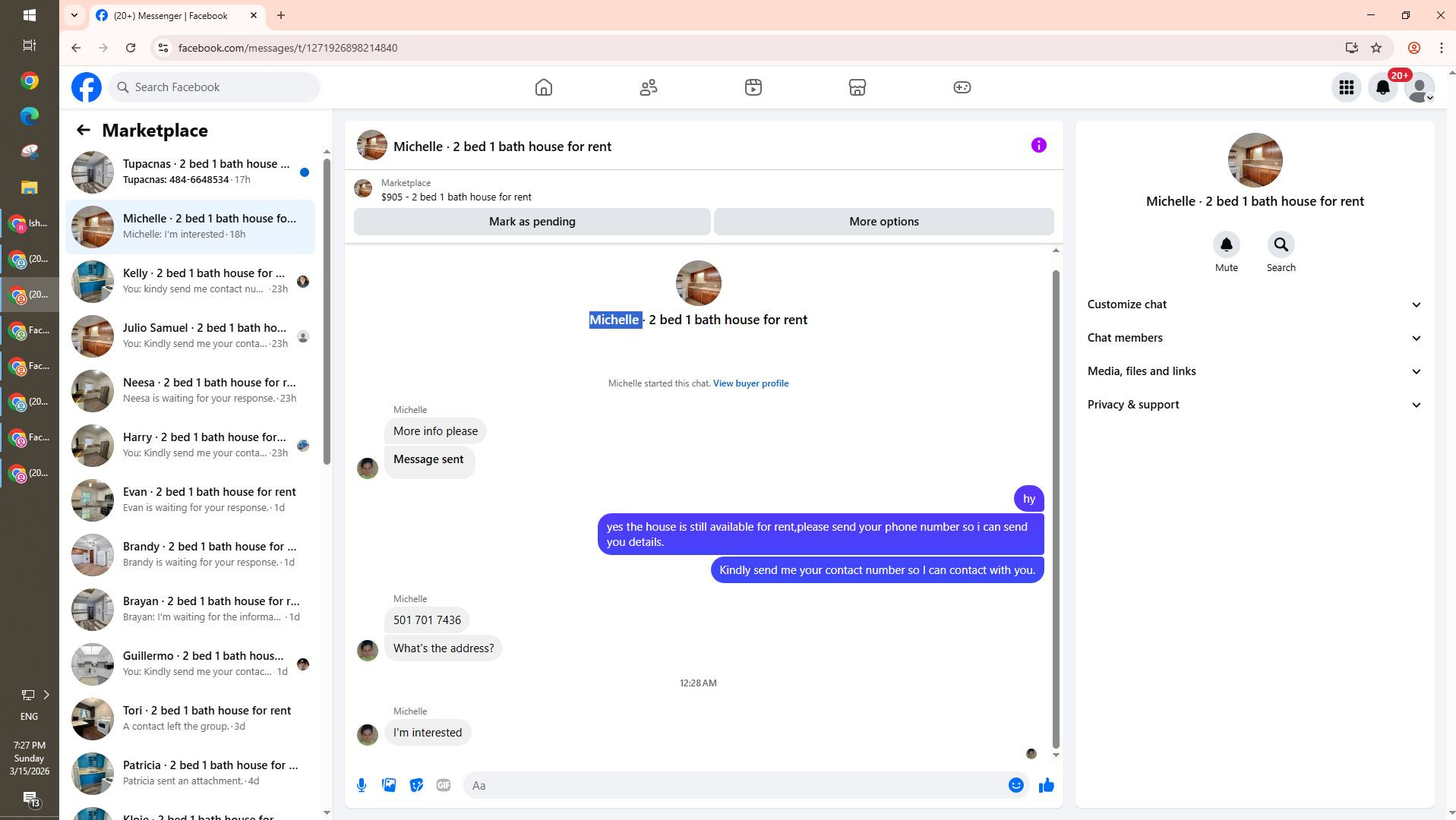The width and height of the screenshot is (1456, 820).
Task: Open the Video (Reels) icon
Action: (x=753, y=87)
